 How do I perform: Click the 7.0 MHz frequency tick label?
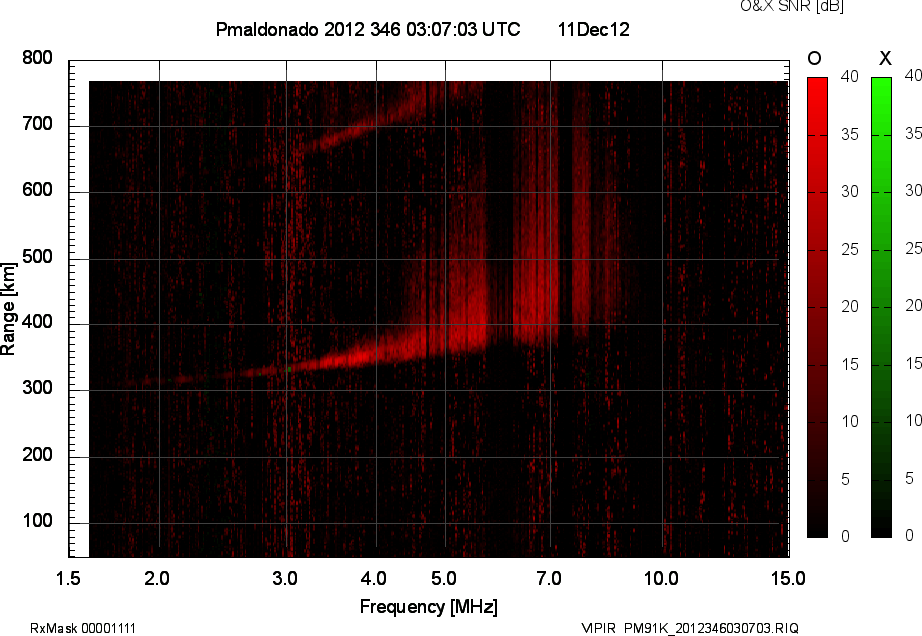click(x=549, y=578)
